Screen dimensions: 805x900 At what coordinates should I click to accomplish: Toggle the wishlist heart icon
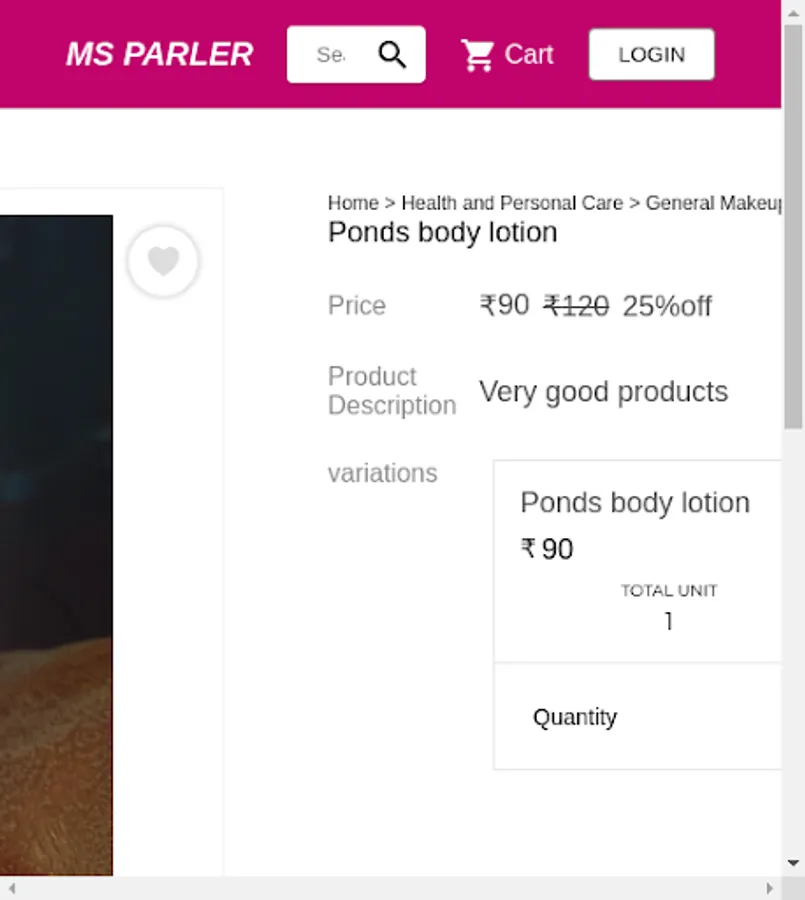[x=164, y=261]
